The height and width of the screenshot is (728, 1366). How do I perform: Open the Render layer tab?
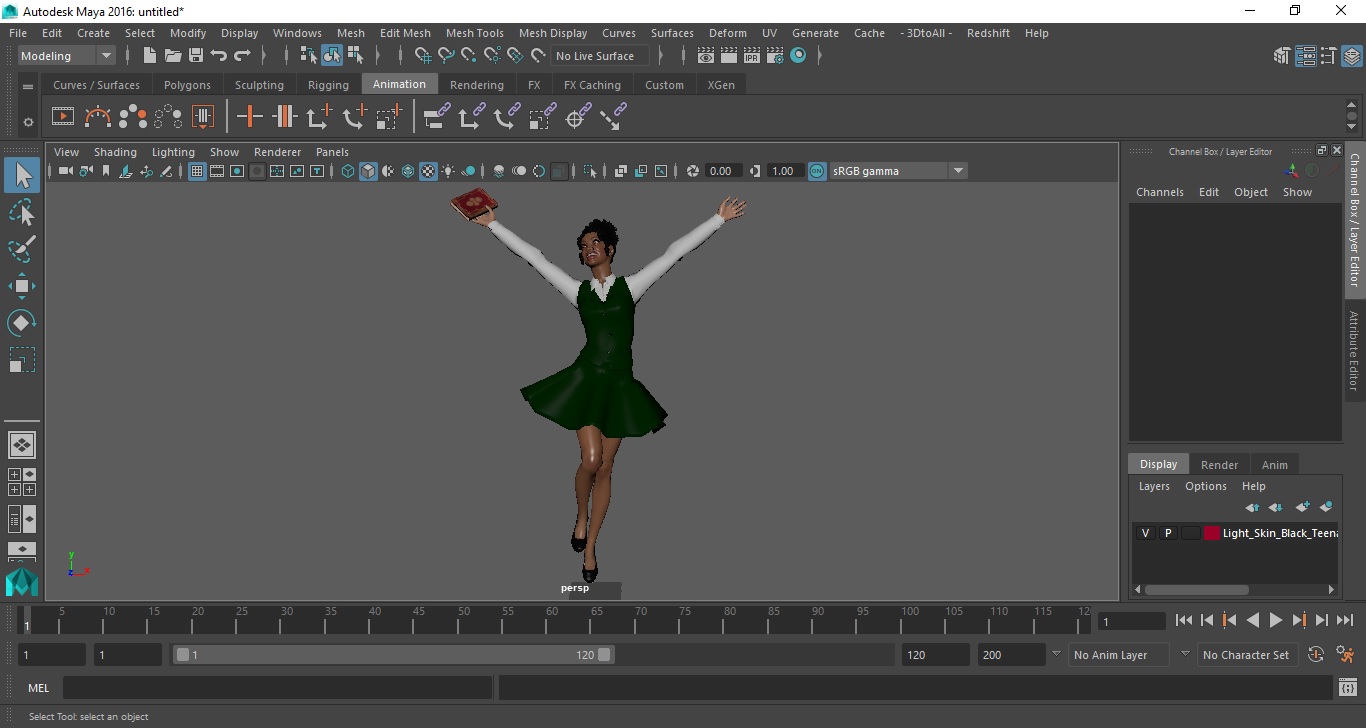[x=1219, y=464]
